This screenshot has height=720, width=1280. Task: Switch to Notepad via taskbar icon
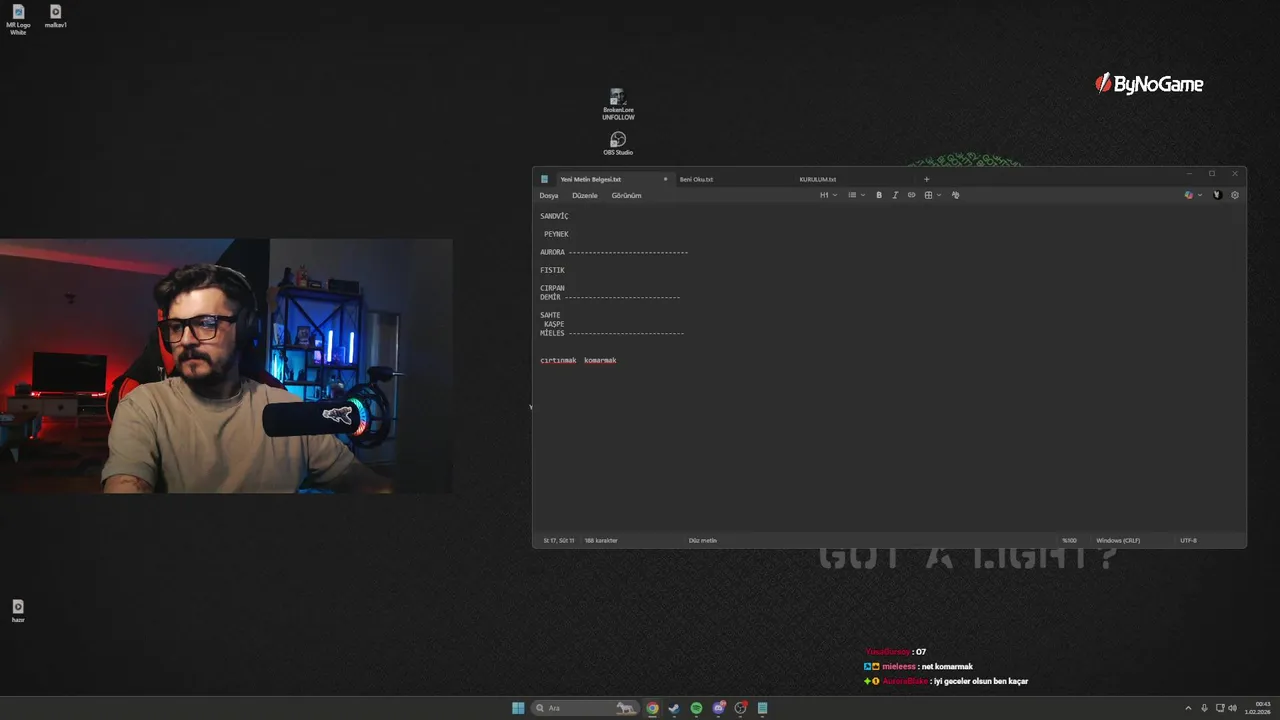click(x=762, y=708)
